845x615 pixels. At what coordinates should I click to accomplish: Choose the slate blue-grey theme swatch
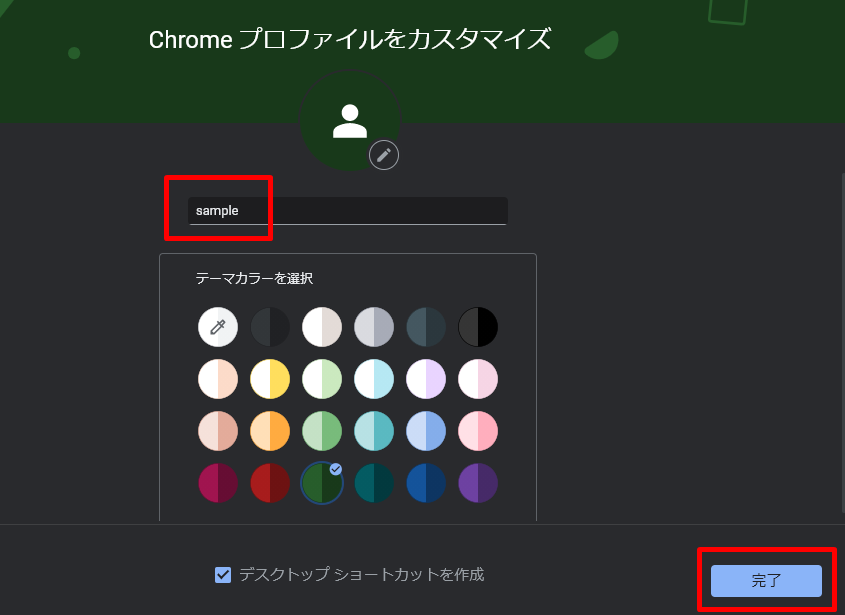(426, 327)
